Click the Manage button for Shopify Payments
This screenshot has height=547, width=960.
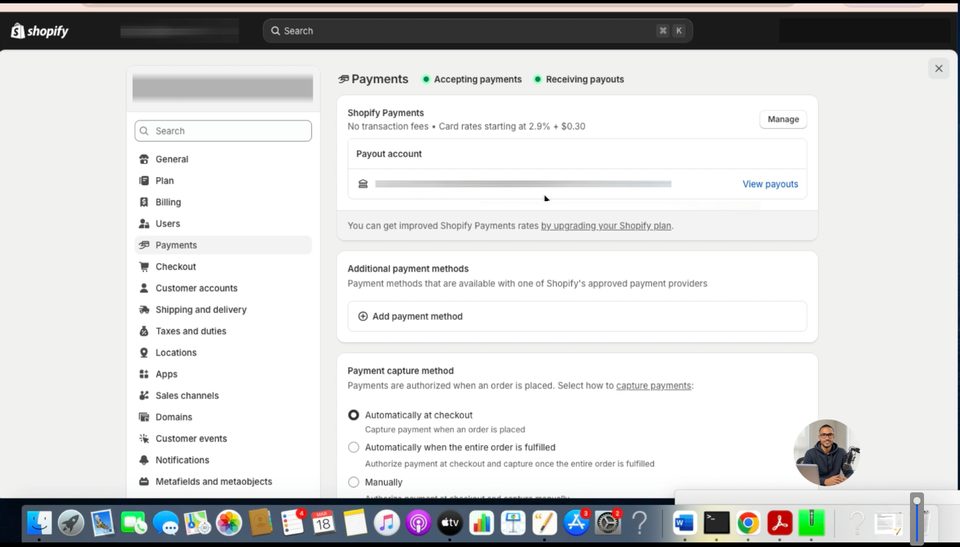pos(783,119)
